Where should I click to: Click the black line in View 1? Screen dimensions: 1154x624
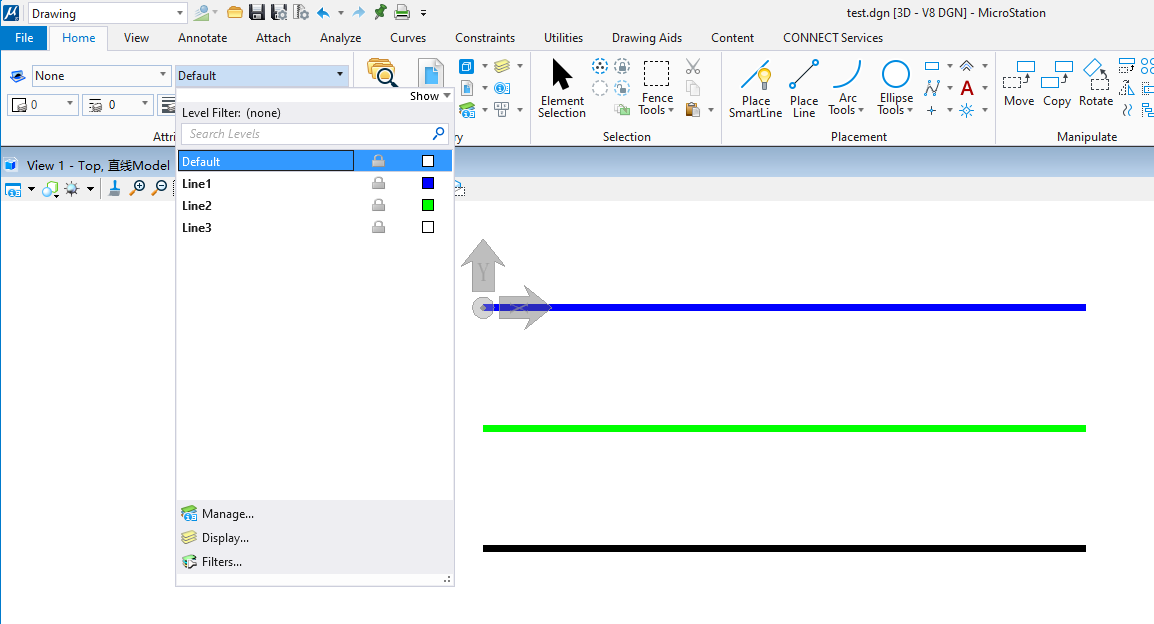click(x=785, y=548)
